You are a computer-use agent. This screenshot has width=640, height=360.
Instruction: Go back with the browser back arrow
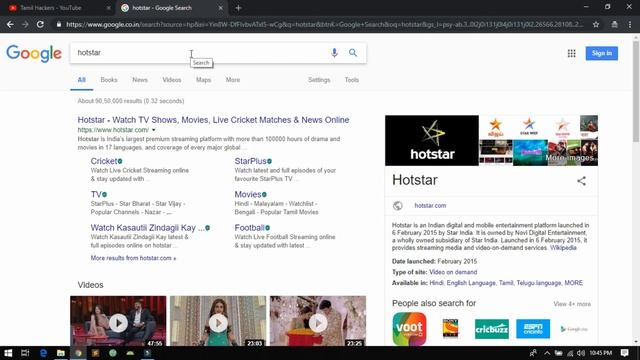[x=10, y=24]
